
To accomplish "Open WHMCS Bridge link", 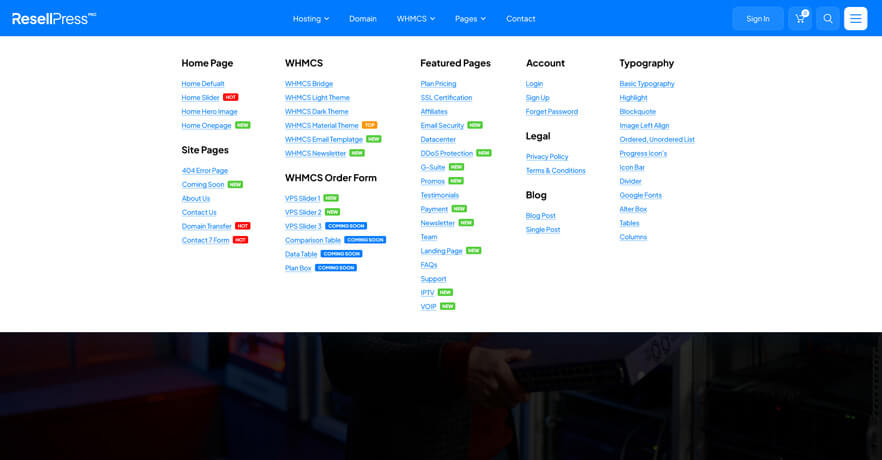I will point(309,84).
